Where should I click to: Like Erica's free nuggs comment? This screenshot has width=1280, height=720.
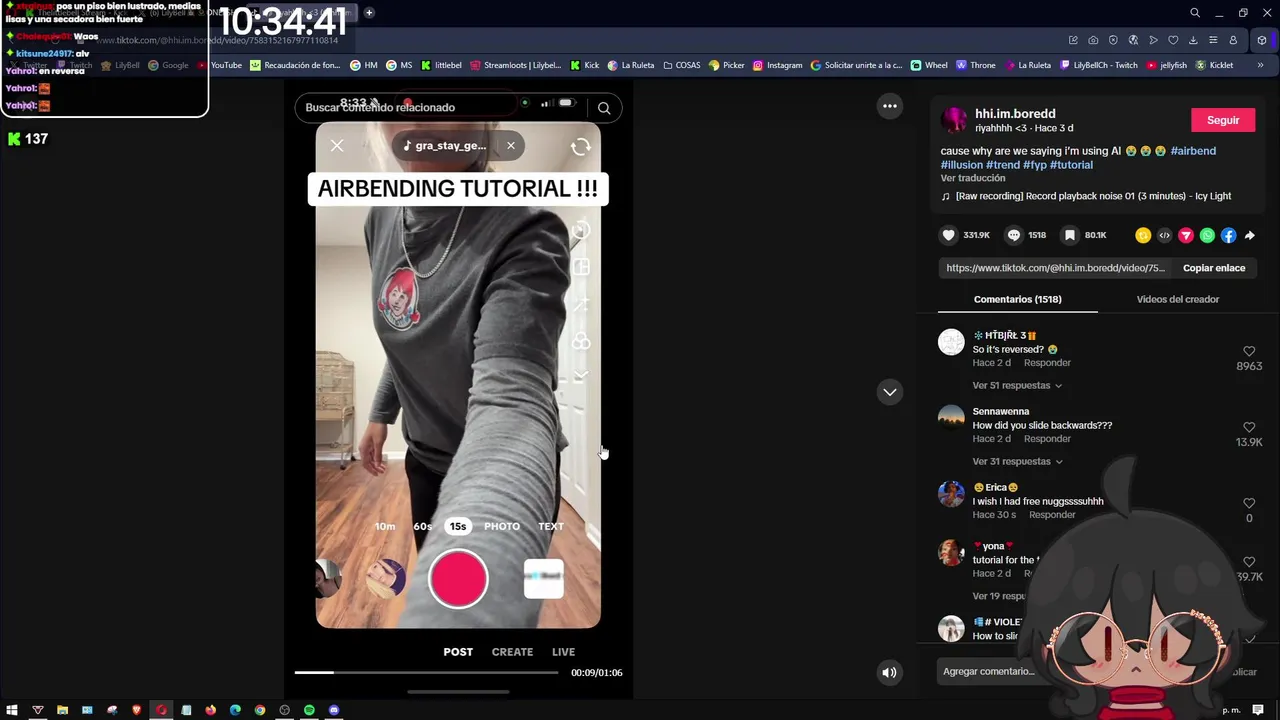pyautogui.click(x=1249, y=504)
